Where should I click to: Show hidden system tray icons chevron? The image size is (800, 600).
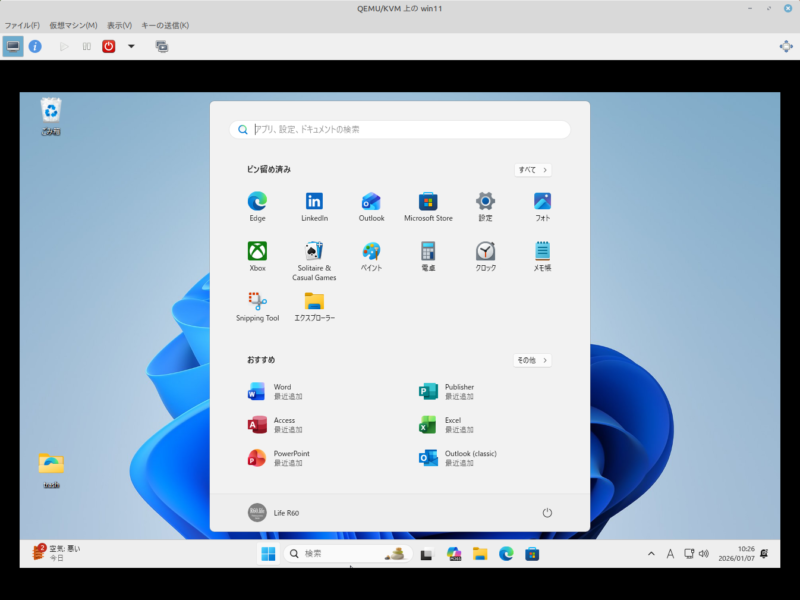tap(652, 554)
